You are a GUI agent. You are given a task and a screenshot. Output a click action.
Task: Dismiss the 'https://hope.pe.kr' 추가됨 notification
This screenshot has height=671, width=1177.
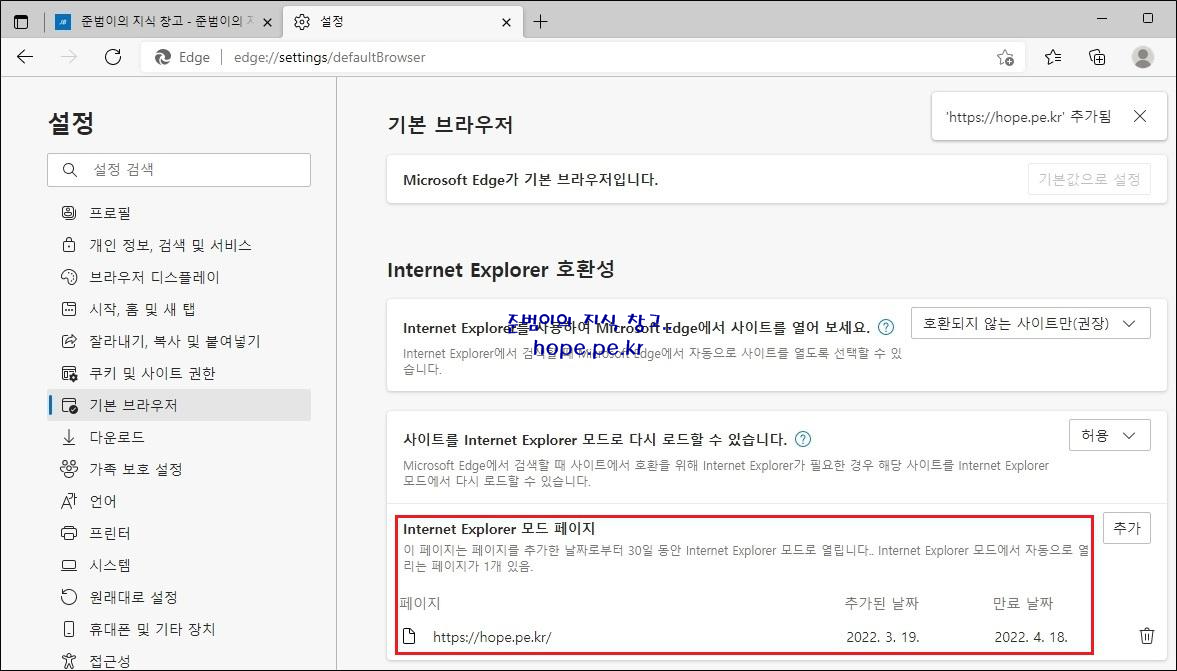(1139, 116)
